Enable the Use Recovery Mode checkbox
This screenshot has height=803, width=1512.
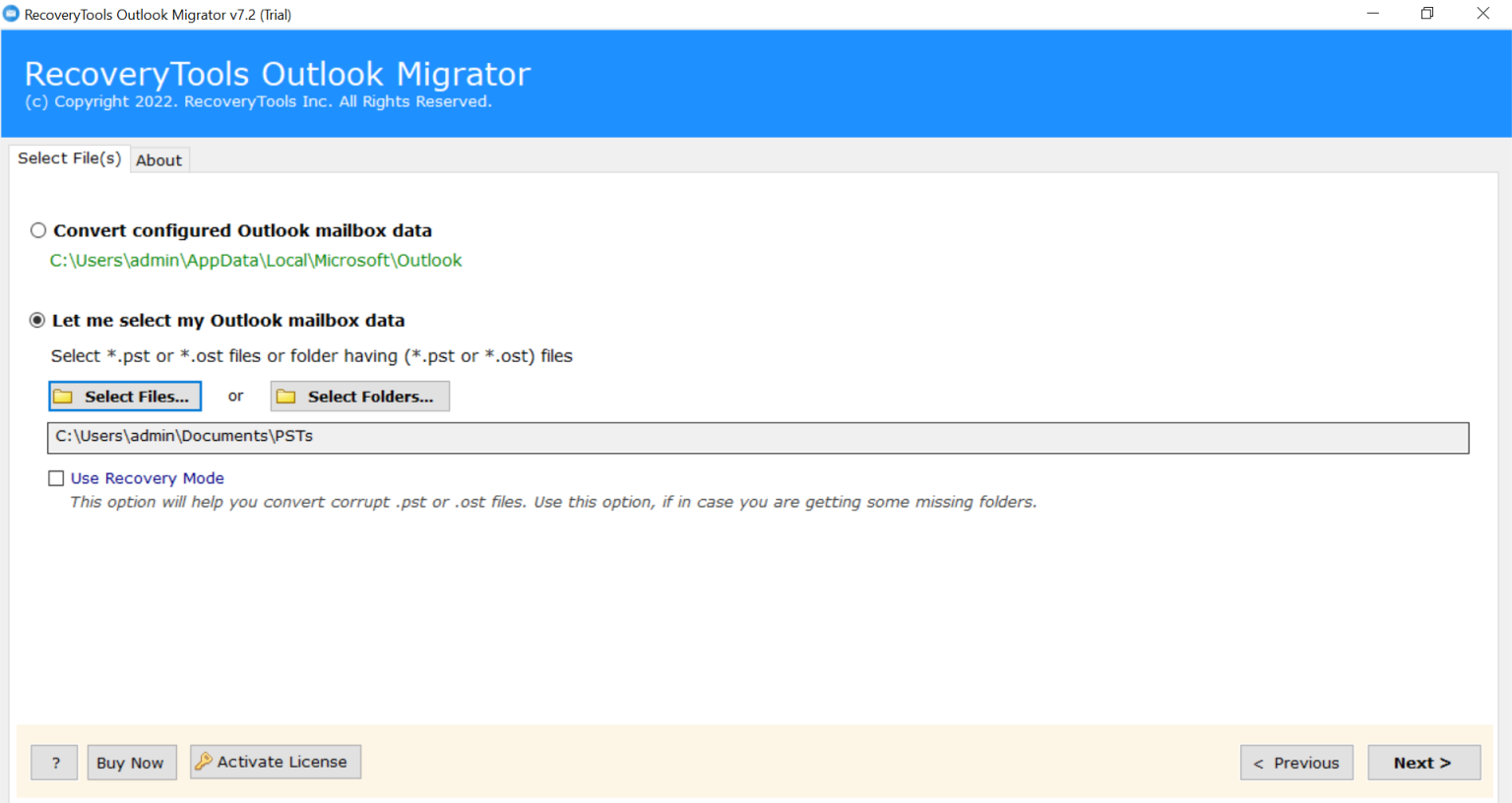point(56,478)
